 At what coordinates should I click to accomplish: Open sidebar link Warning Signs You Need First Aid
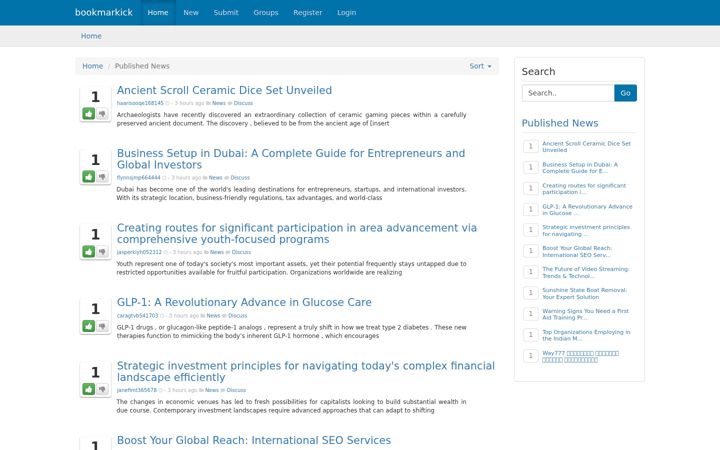[585, 314]
